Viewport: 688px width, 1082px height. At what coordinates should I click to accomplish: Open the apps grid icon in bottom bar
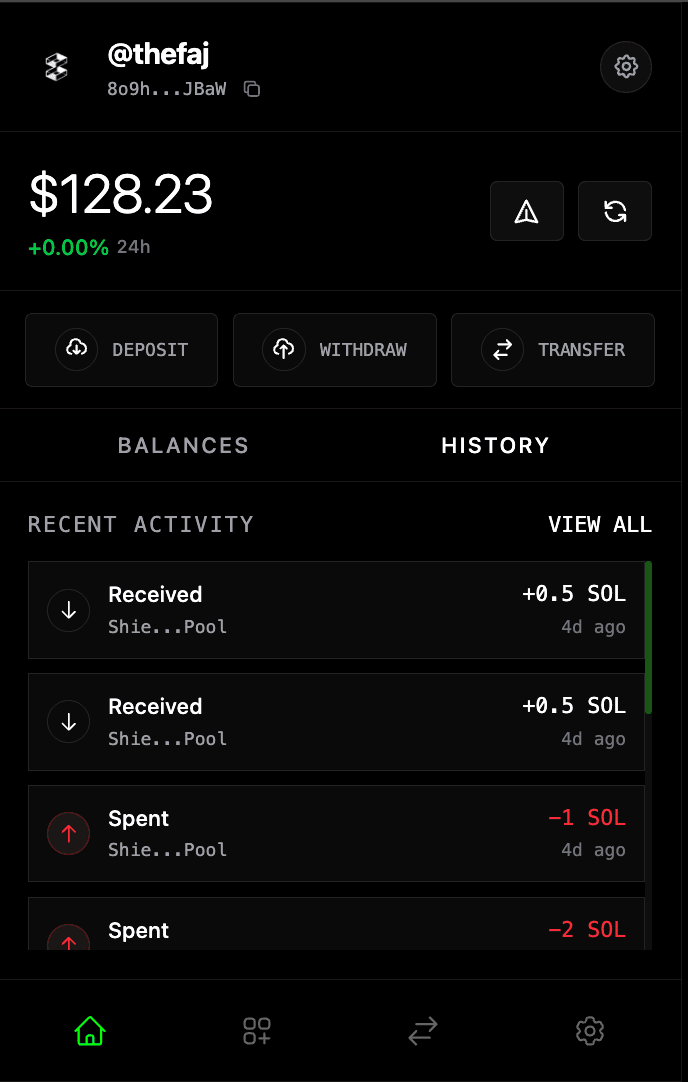click(256, 1030)
